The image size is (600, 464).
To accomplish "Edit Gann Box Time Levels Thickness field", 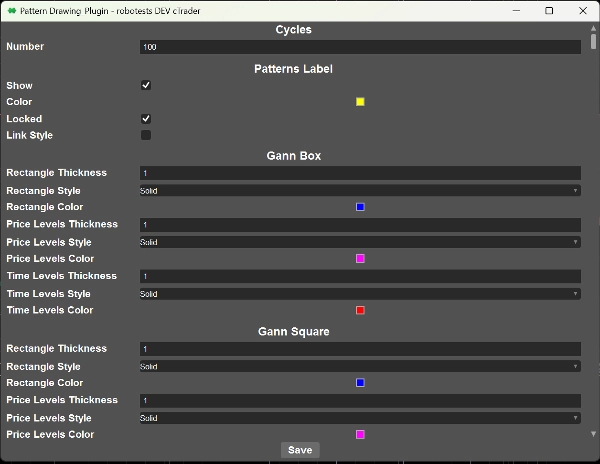I will pyautogui.click(x=360, y=276).
